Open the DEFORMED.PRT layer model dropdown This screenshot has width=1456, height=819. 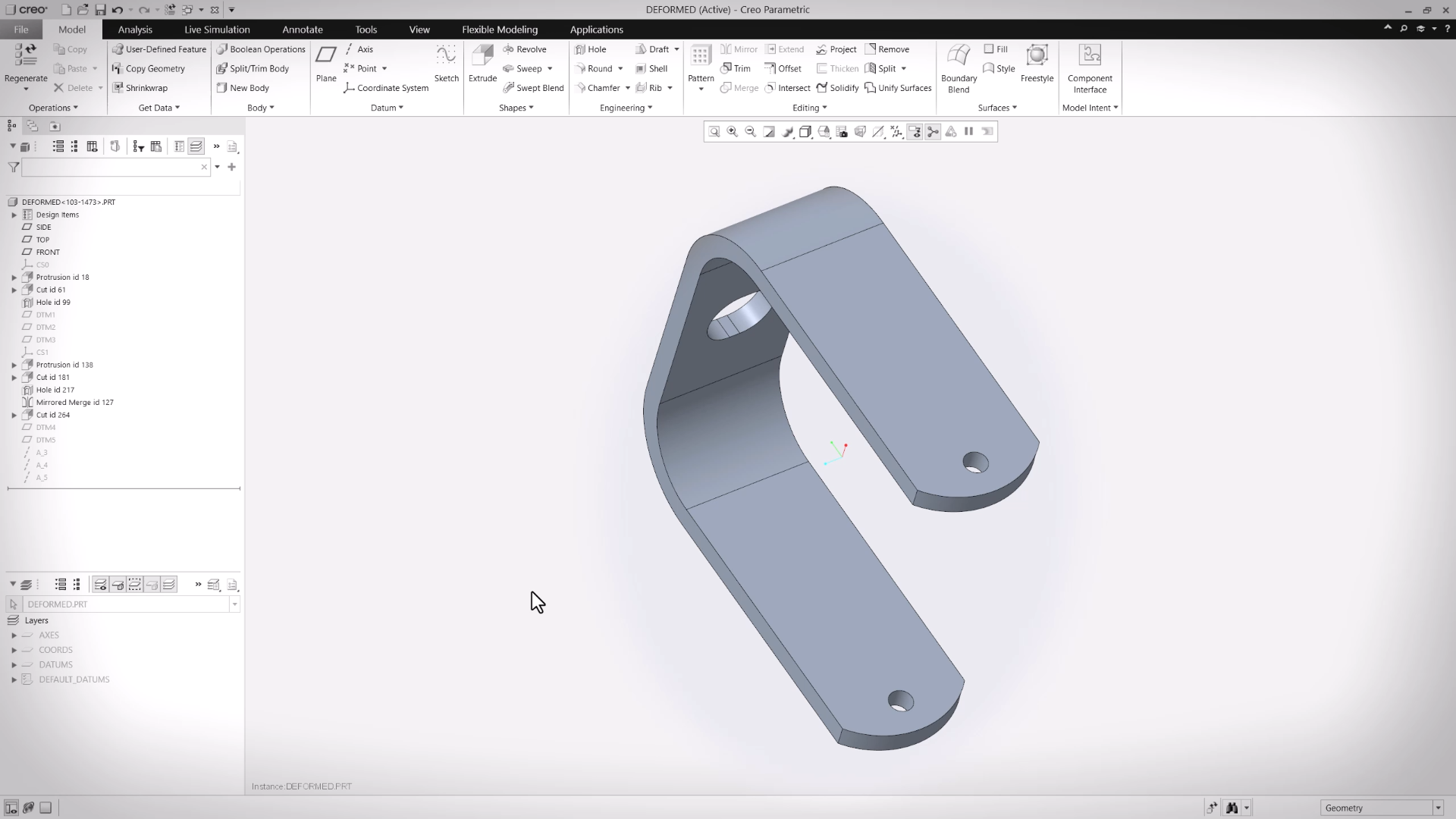(x=234, y=604)
